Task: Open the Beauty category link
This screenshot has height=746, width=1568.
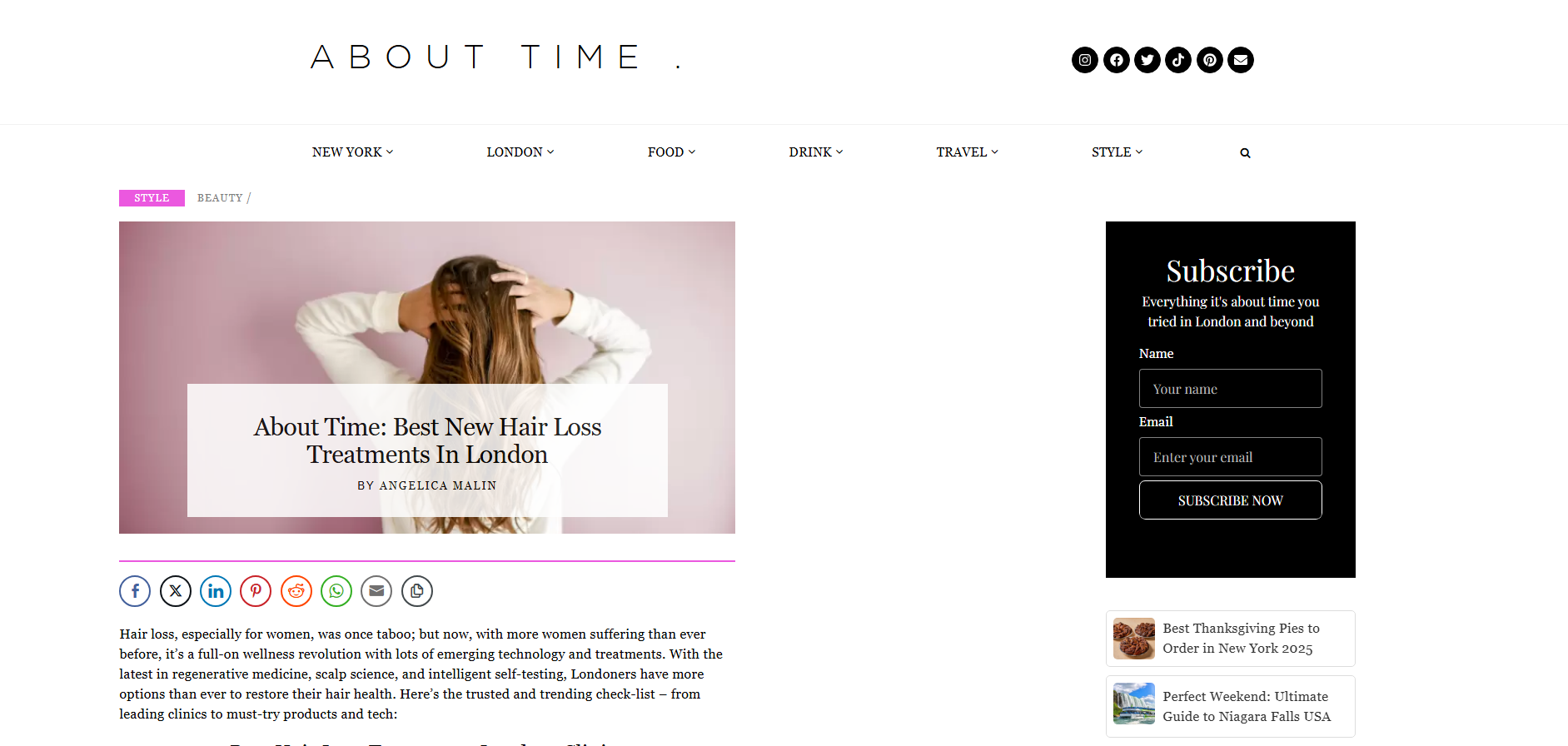Action: pyautogui.click(x=220, y=198)
